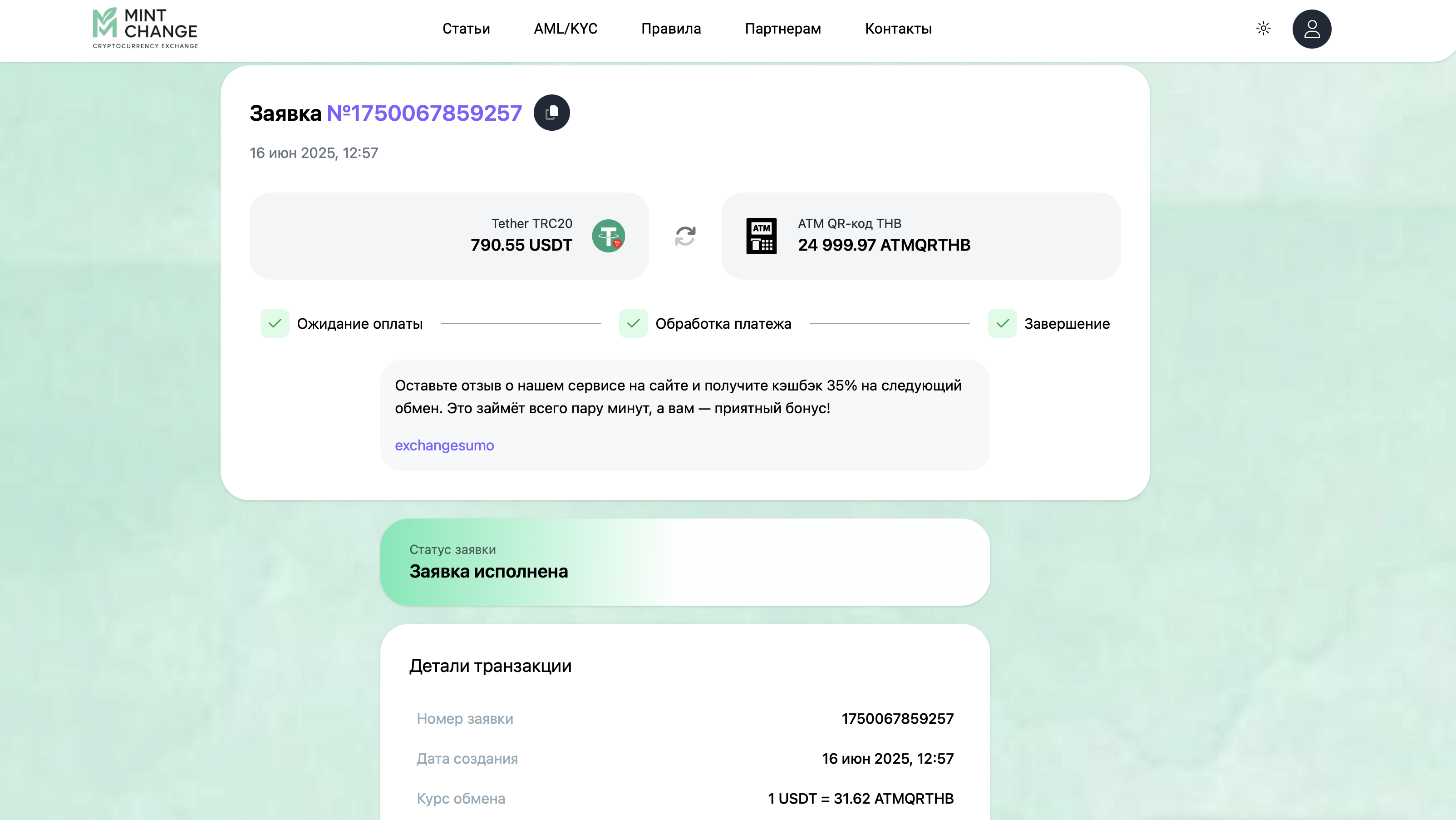Image resolution: width=1456 pixels, height=820 pixels.
Task: Go to the Правила page
Action: [671, 29]
